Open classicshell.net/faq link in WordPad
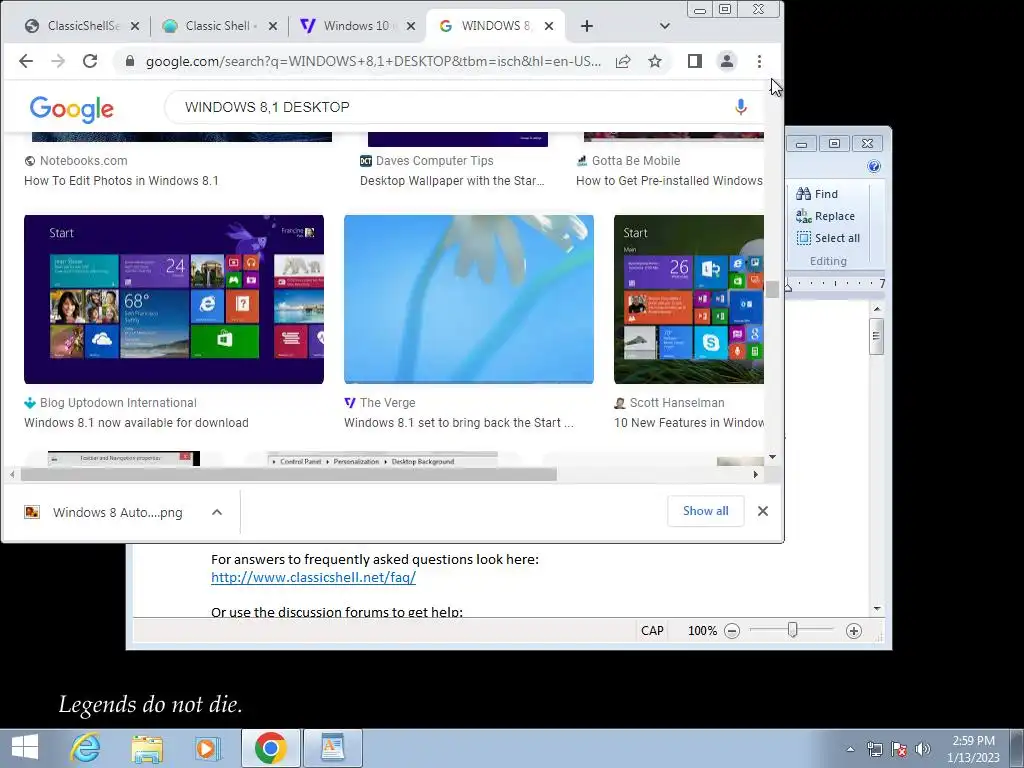The image size is (1024, 768). point(313,577)
